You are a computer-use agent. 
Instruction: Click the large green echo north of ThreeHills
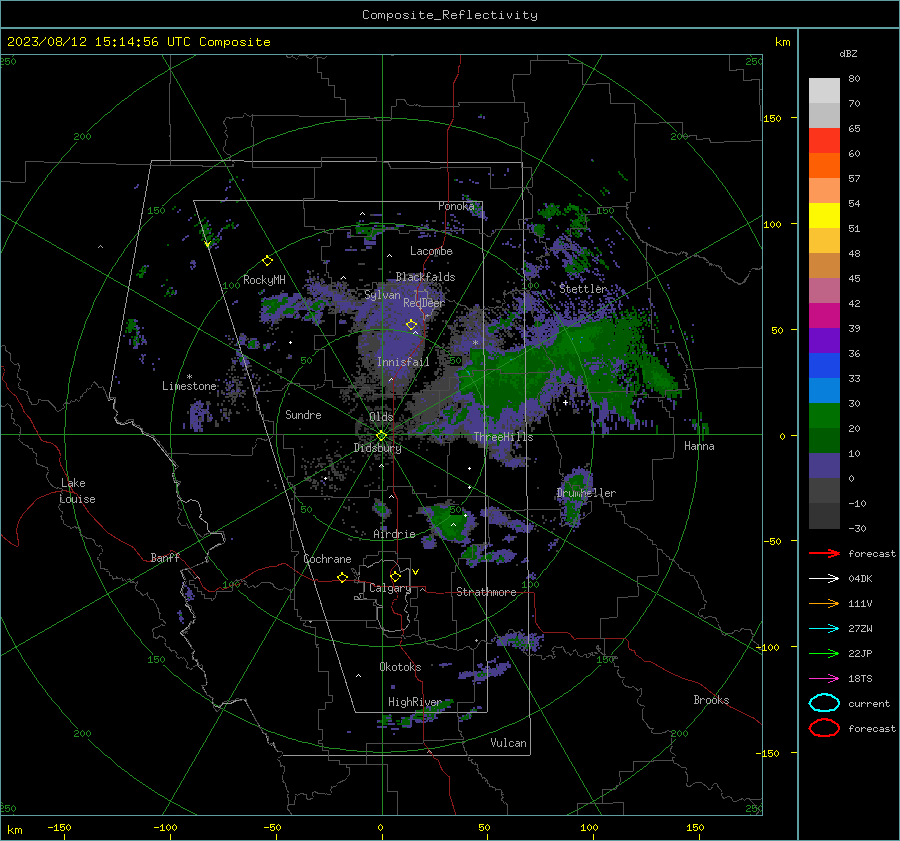click(x=551, y=367)
